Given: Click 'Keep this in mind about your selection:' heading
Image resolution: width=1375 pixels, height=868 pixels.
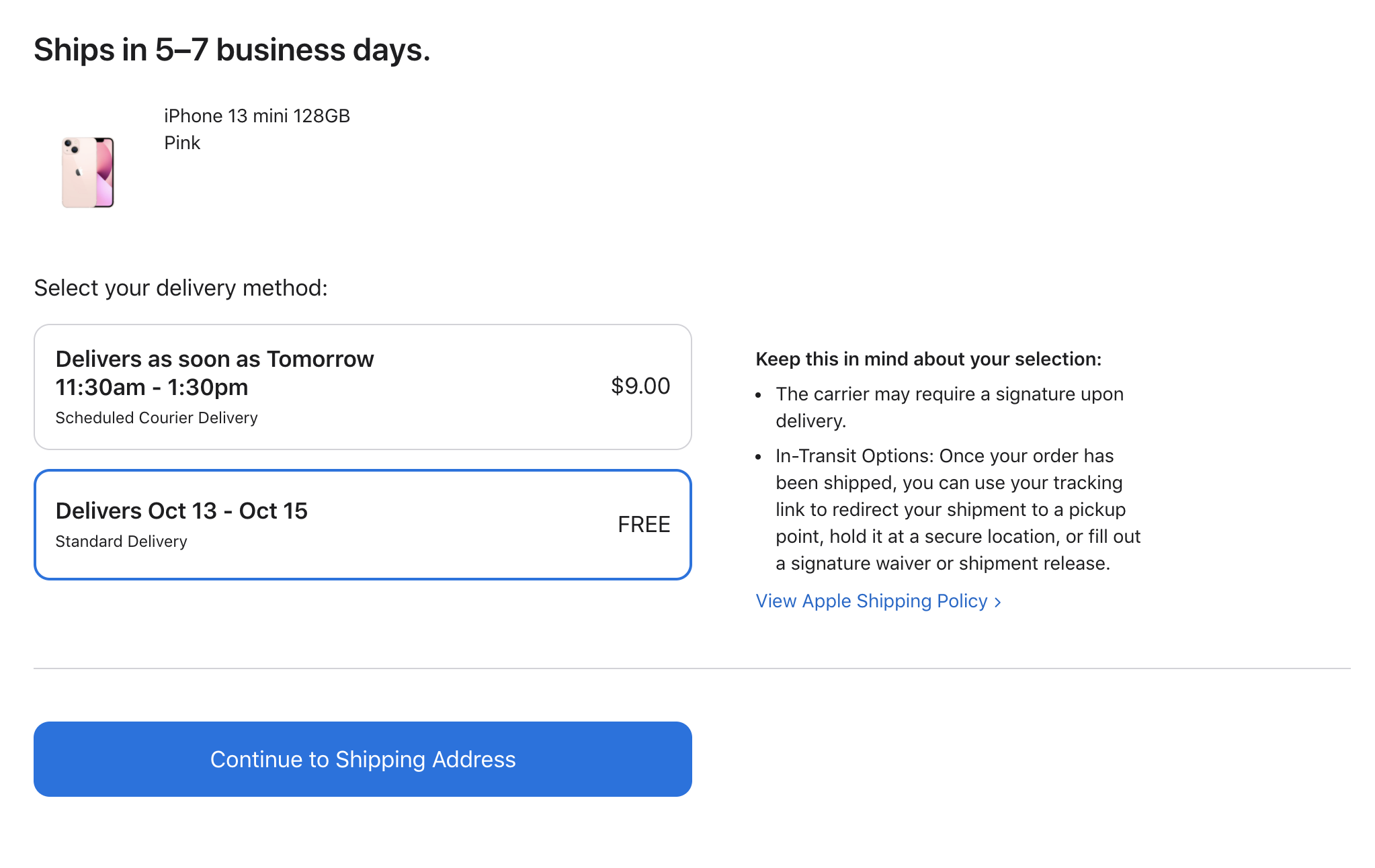Looking at the screenshot, I should [x=928, y=359].
